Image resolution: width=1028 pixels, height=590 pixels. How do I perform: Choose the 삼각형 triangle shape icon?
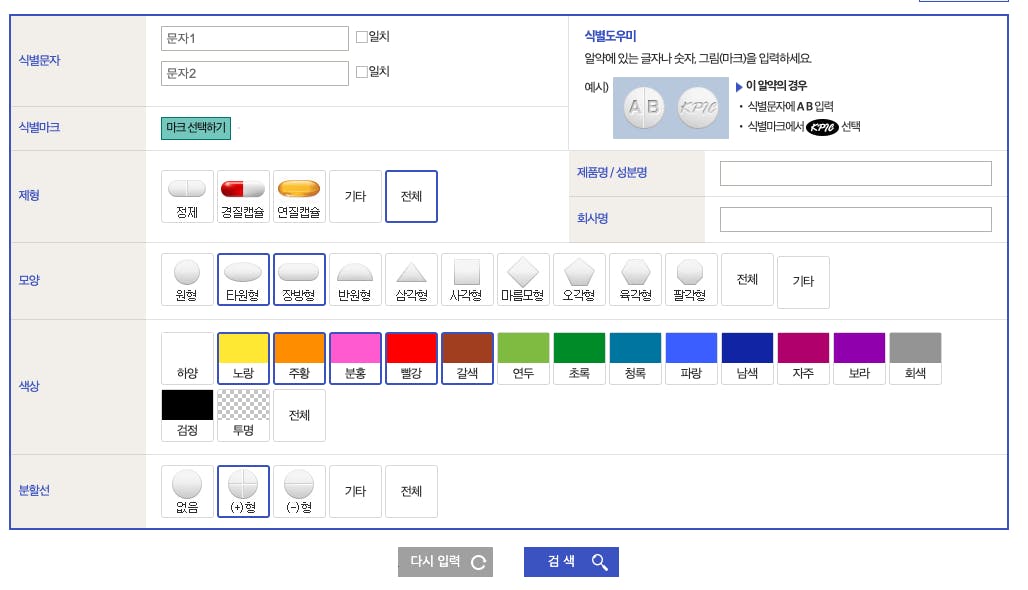tap(411, 279)
